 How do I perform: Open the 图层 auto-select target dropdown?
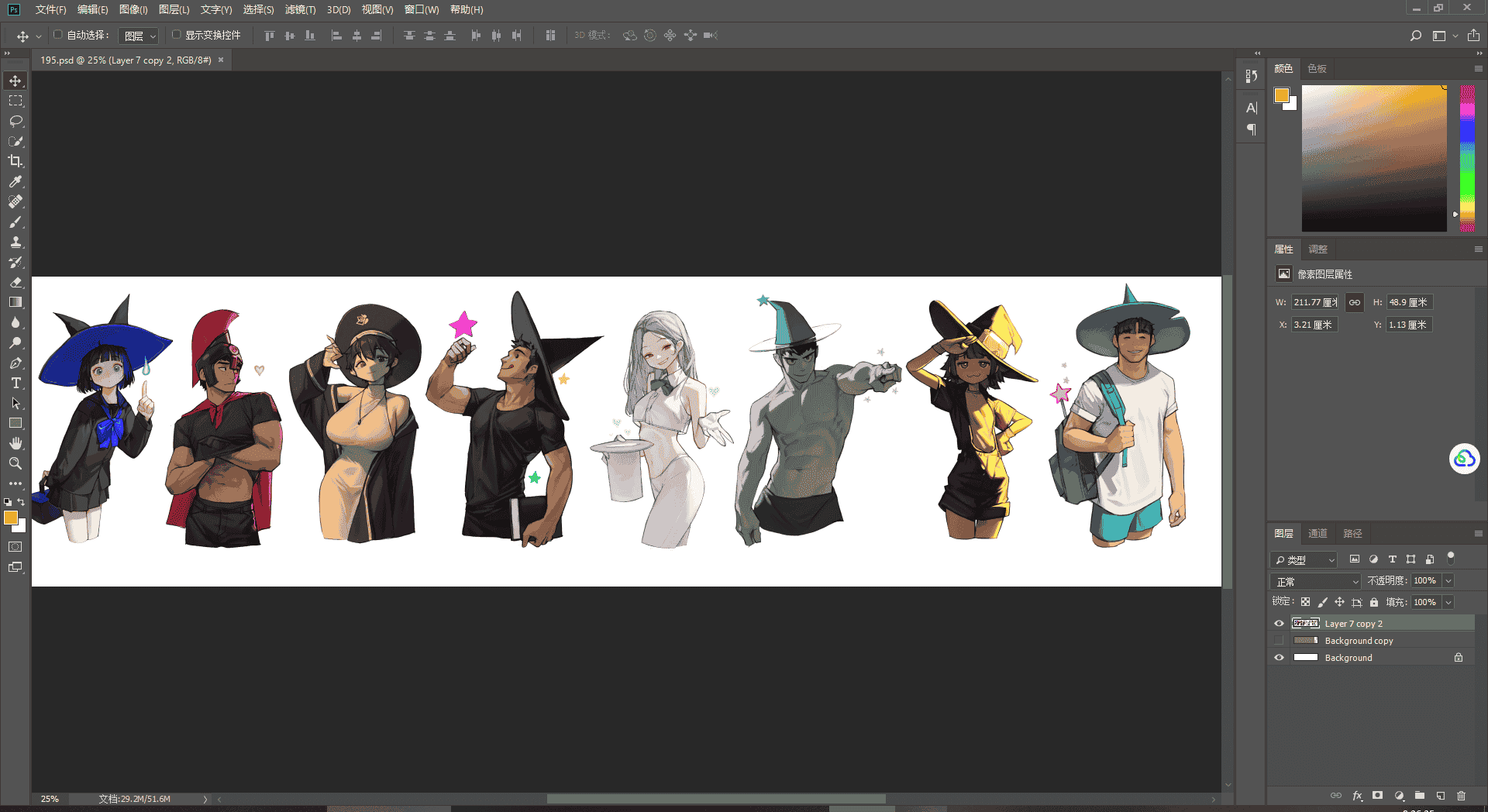(139, 36)
